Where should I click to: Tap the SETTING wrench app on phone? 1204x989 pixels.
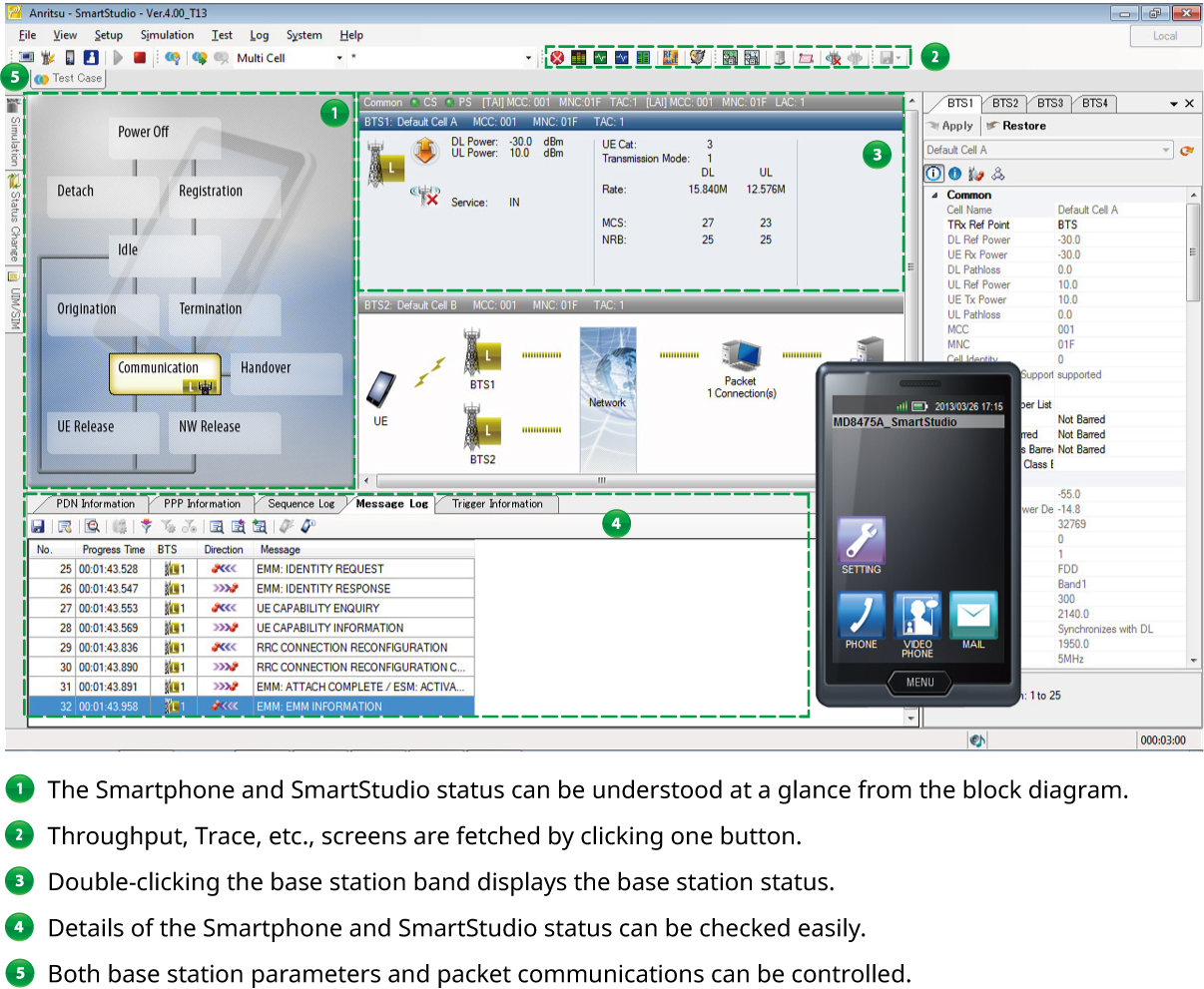tap(861, 540)
